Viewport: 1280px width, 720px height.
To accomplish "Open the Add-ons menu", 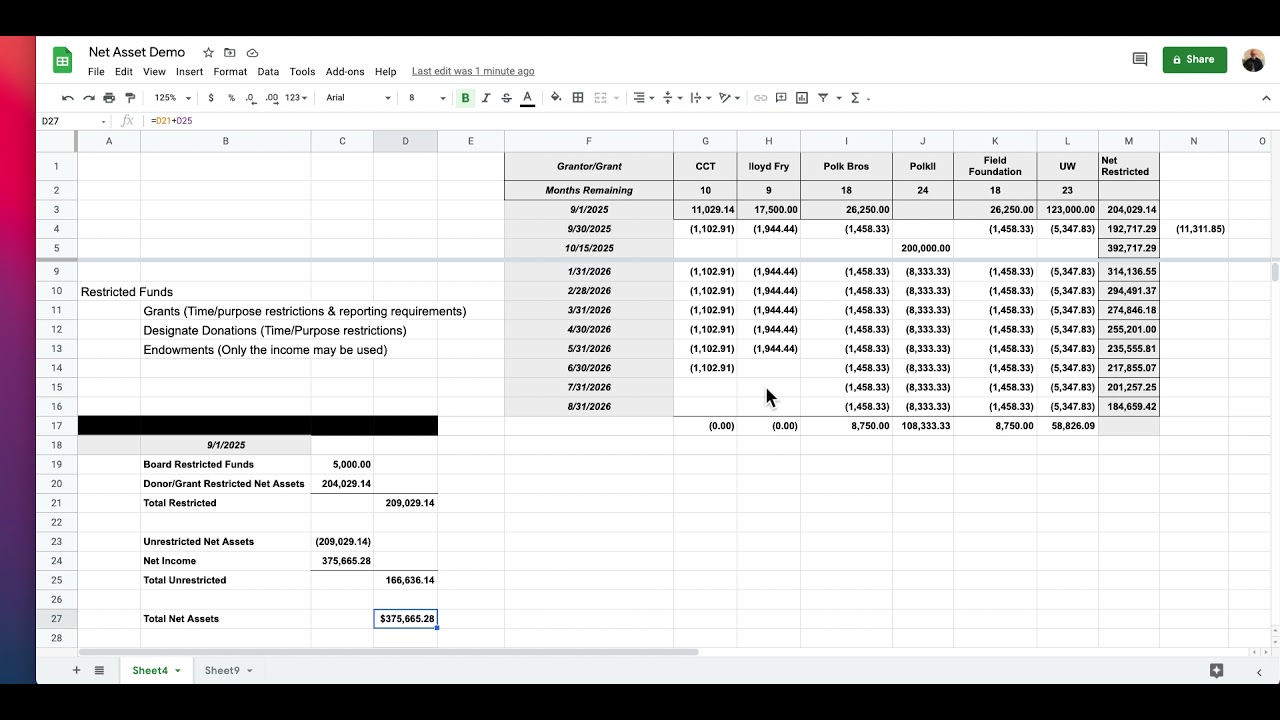I will pyautogui.click(x=345, y=72).
